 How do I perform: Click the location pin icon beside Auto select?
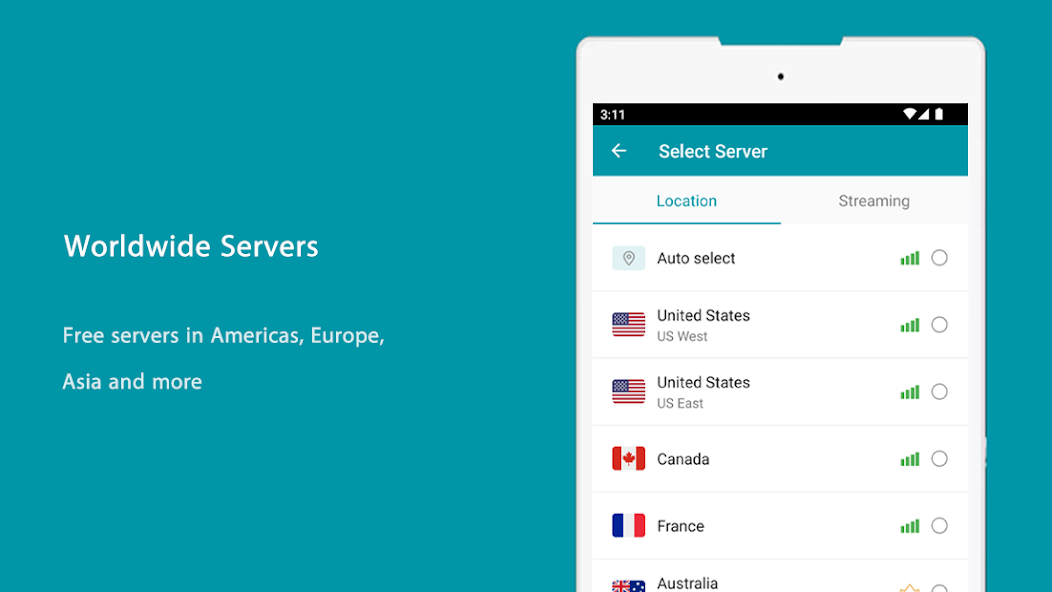628,257
